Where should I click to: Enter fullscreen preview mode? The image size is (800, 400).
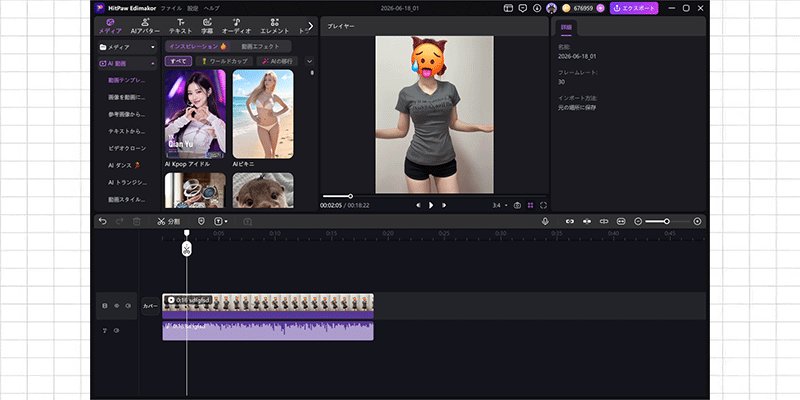click(x=543, y=205)
